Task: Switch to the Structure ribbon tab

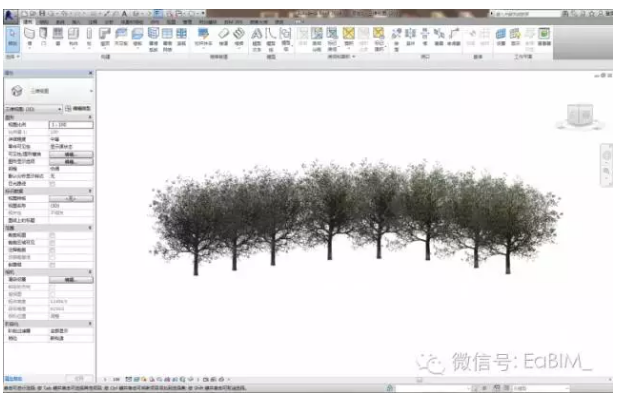Action: coord(44,22)
